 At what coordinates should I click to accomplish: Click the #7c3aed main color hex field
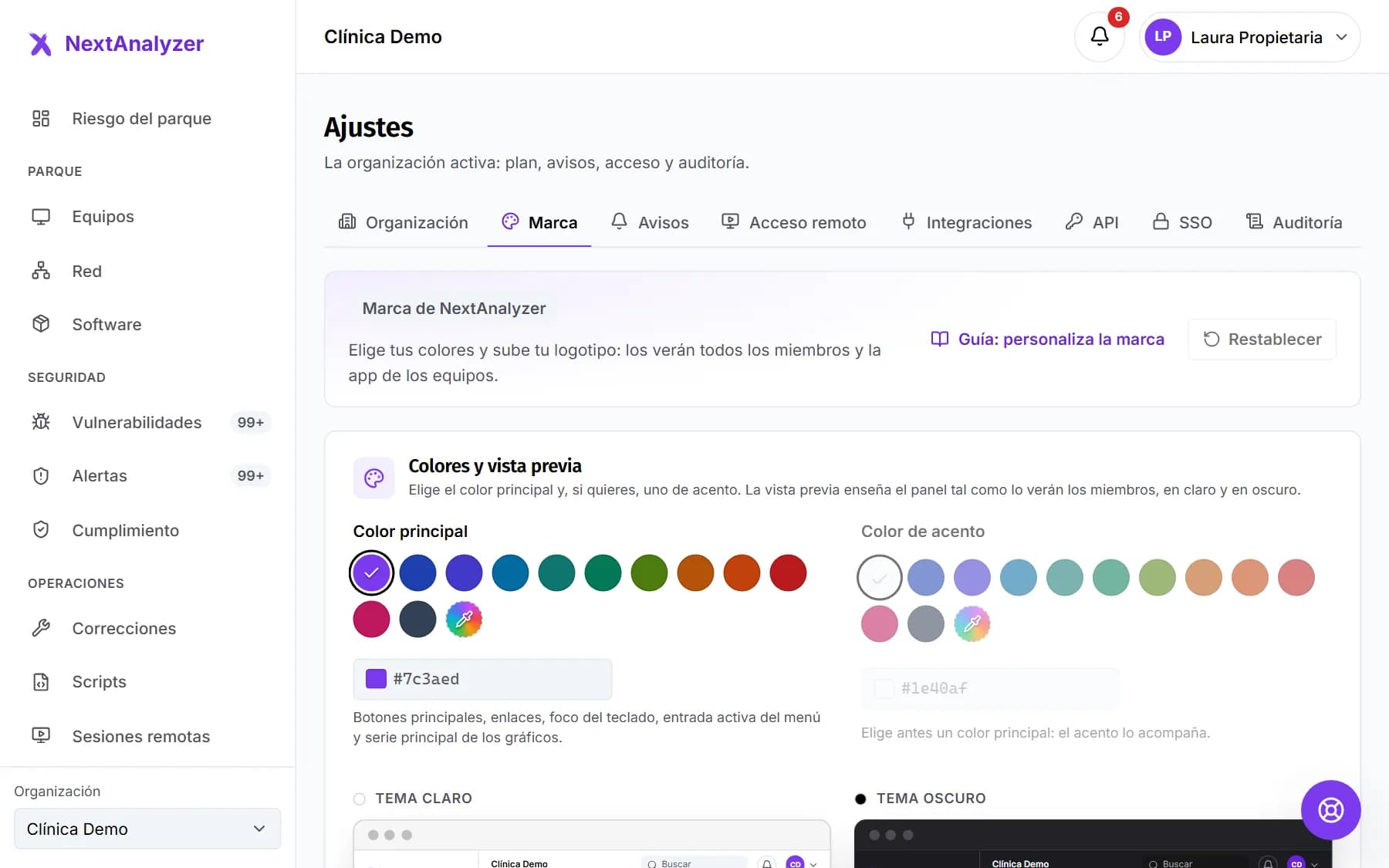(482, 679)
